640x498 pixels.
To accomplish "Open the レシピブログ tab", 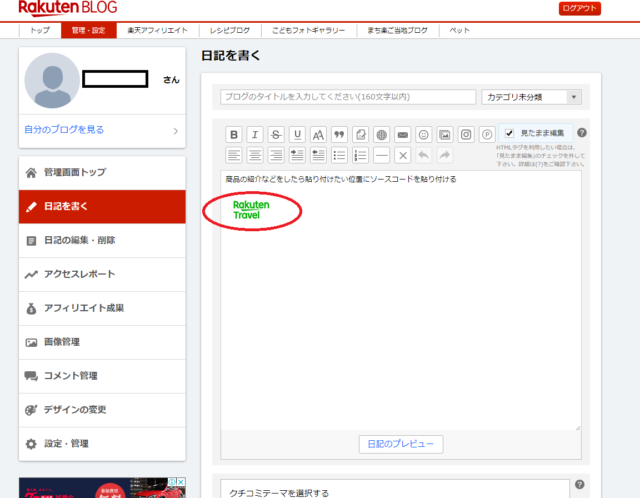I will point(230,30).
